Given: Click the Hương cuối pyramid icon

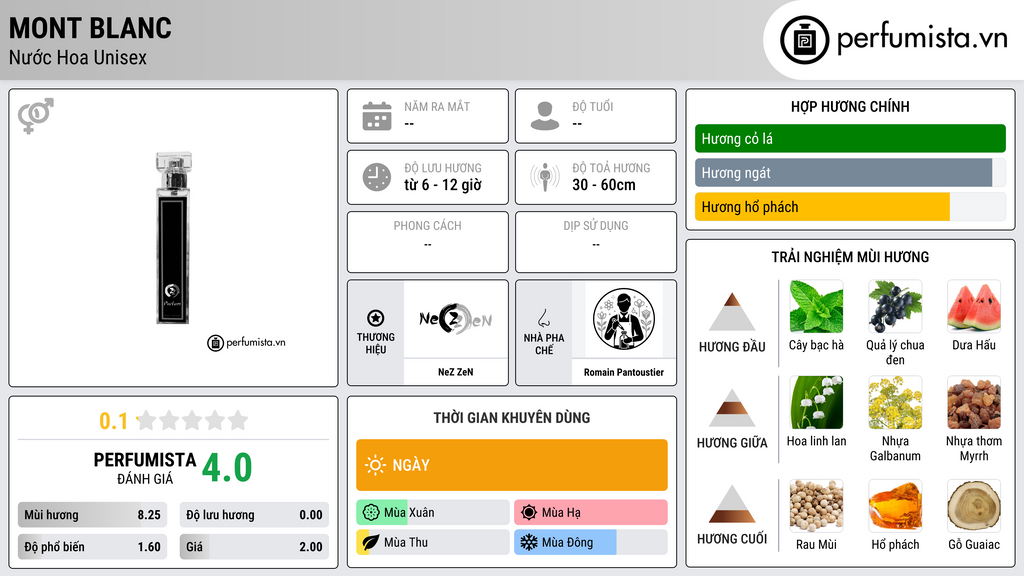Looking at the screenshot, I should click(x=732, y=504).
